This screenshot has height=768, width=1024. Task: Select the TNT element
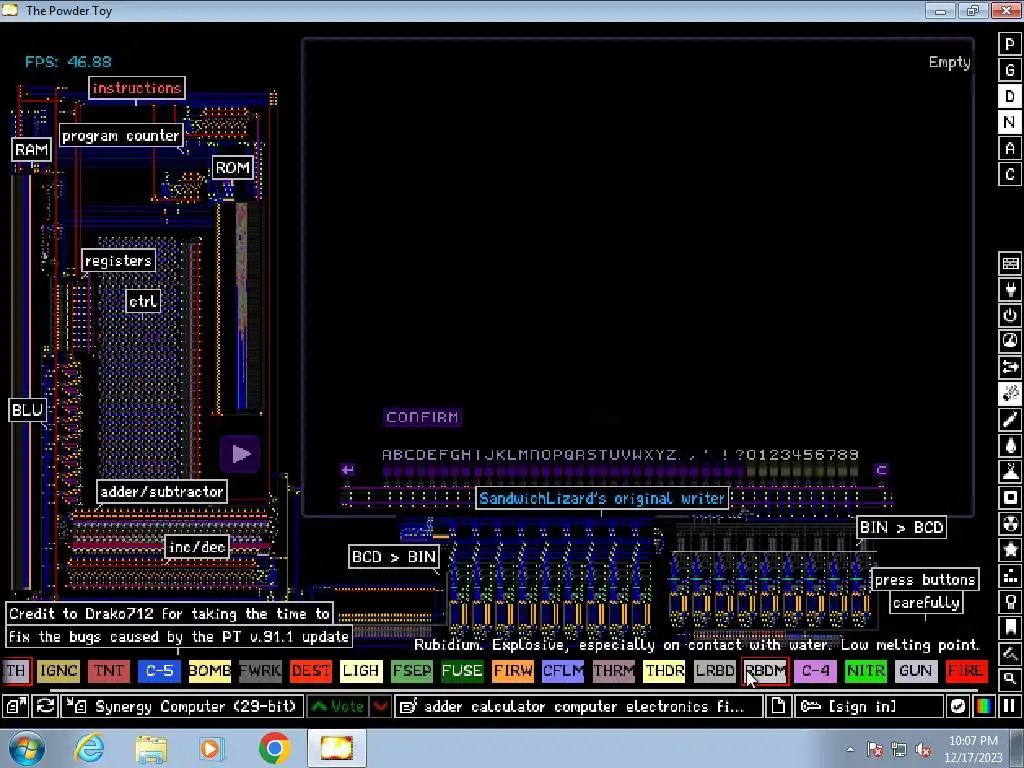(108, 671)
